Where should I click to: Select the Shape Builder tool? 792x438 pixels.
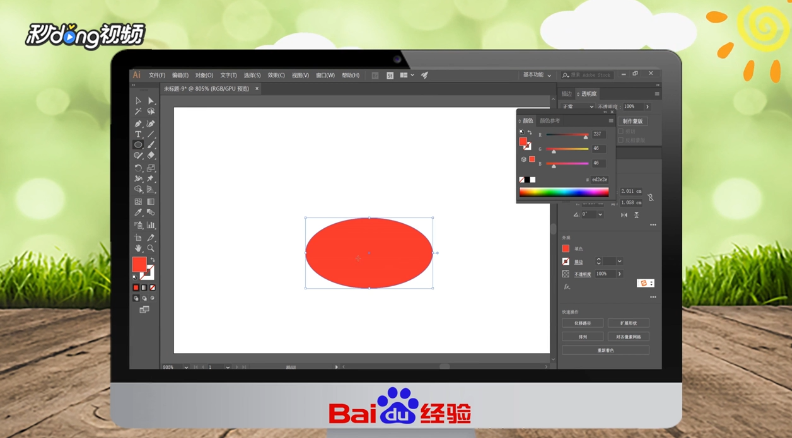pyautogui.click(x=138, y=189)
